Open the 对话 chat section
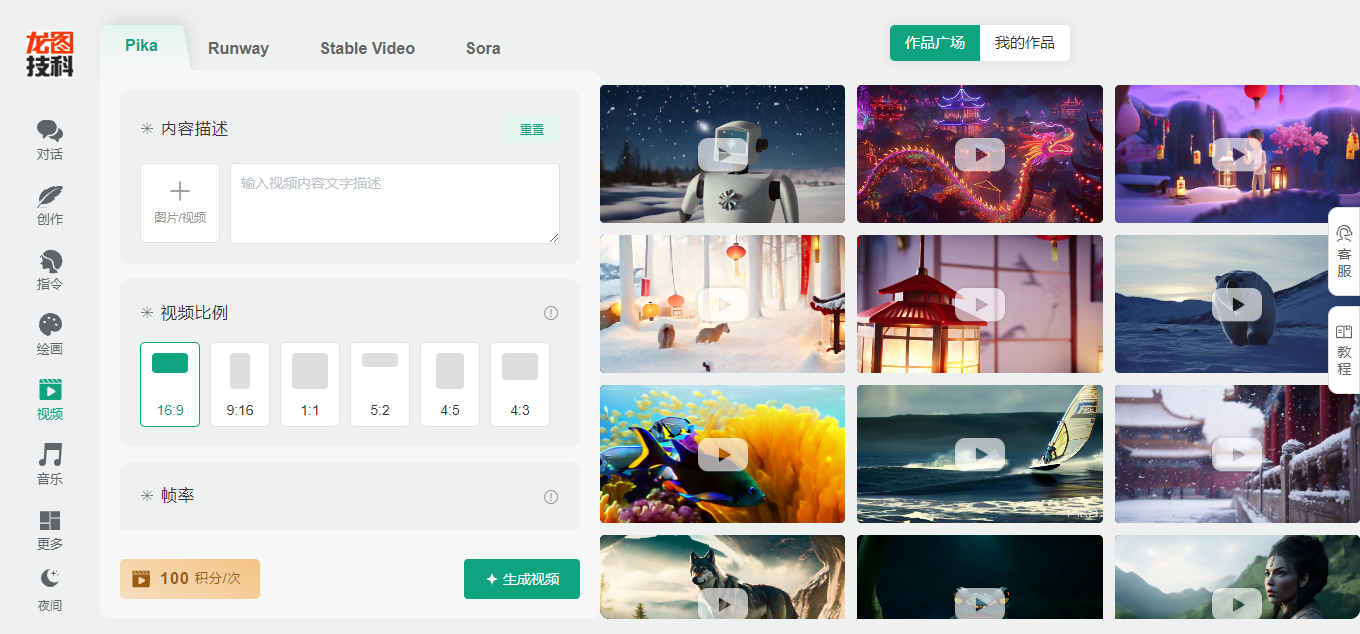Image resolution: width=1360 pixels, height=634 pixels. [50, 140]
